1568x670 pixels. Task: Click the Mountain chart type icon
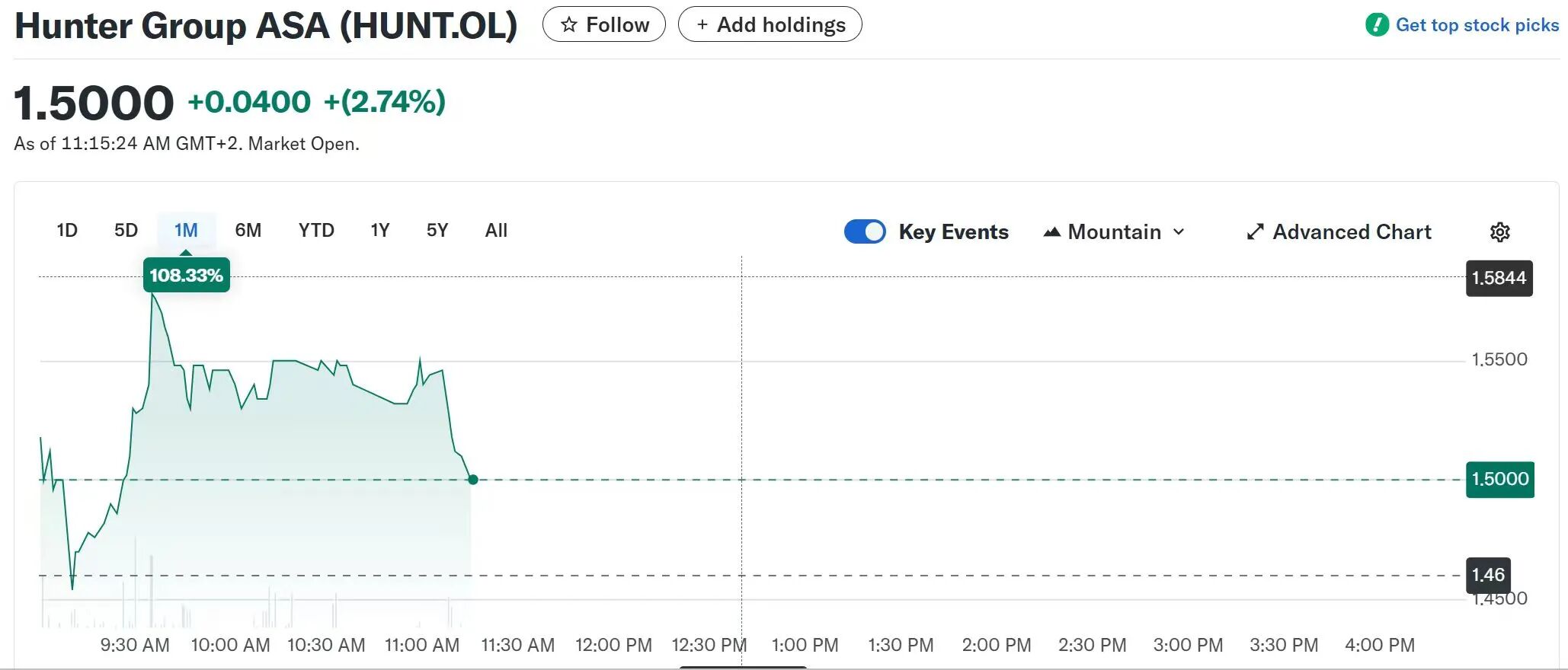click(x=1051, y=232)
